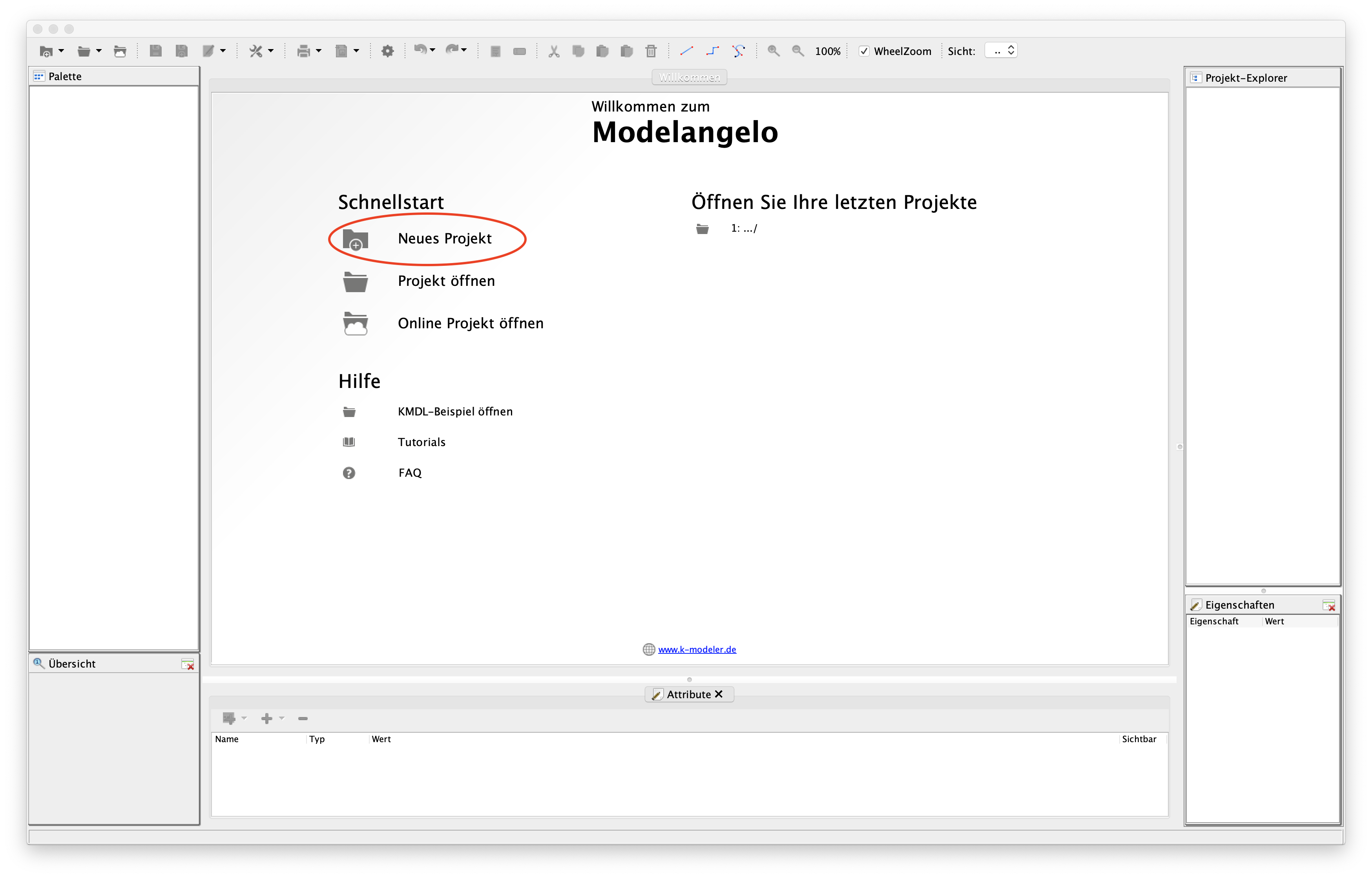Click the trash delete icon

click(x=651, y=51)
